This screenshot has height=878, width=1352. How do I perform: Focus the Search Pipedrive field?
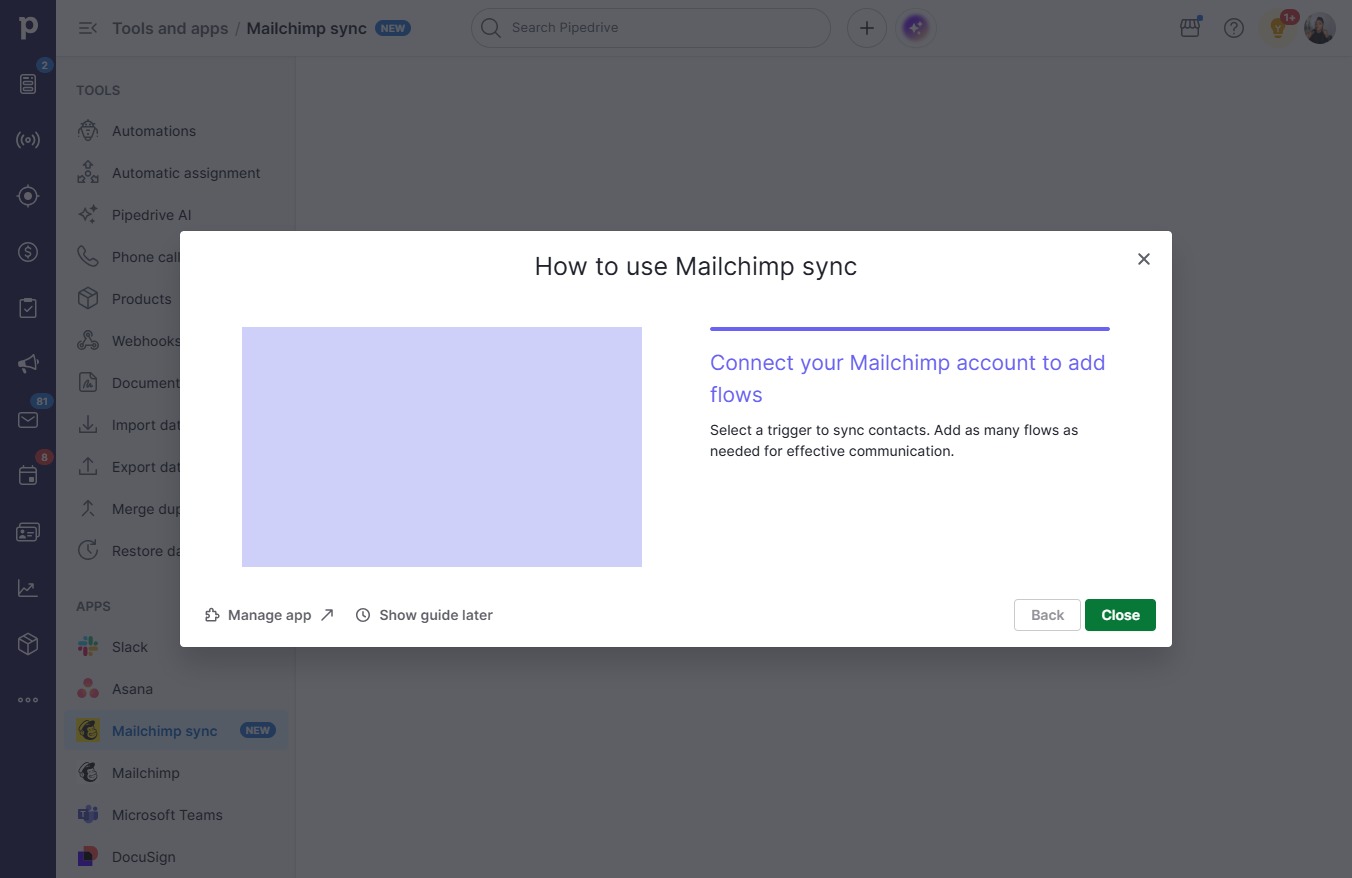651,28
